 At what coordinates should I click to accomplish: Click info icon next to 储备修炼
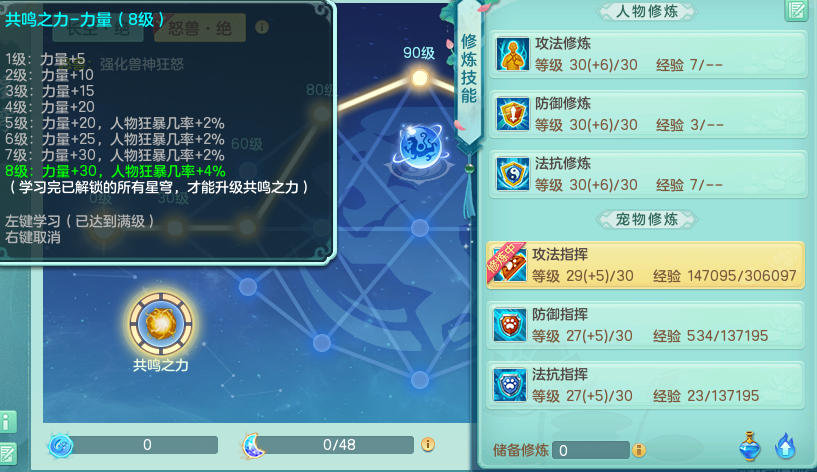coord(639,450)
